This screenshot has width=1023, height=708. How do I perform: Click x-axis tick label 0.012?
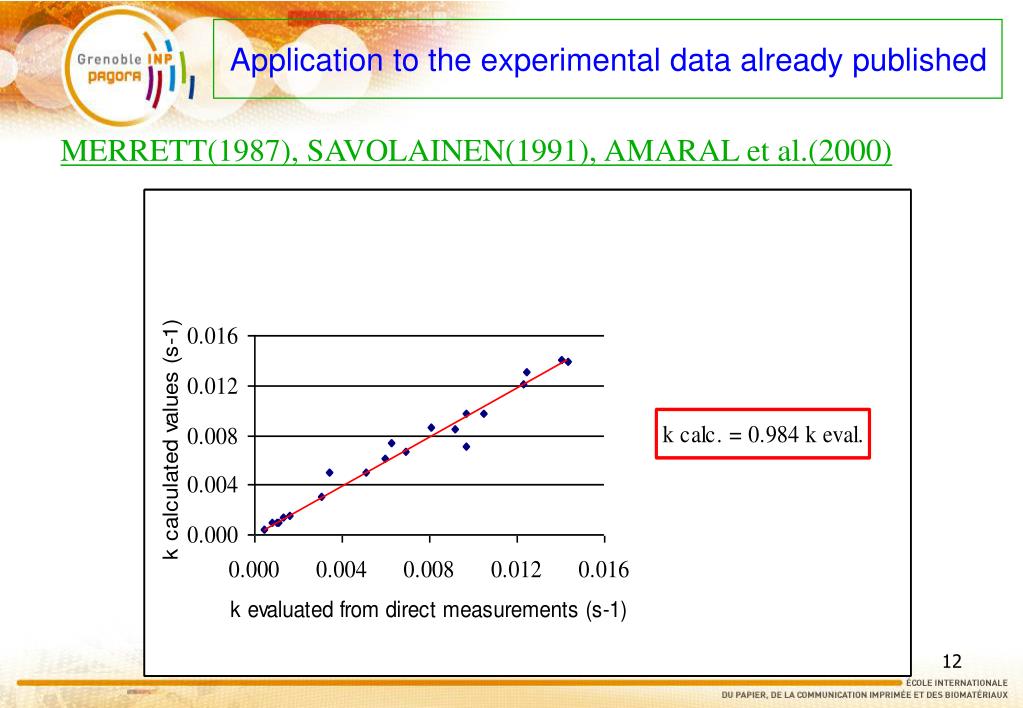[516, 570]
